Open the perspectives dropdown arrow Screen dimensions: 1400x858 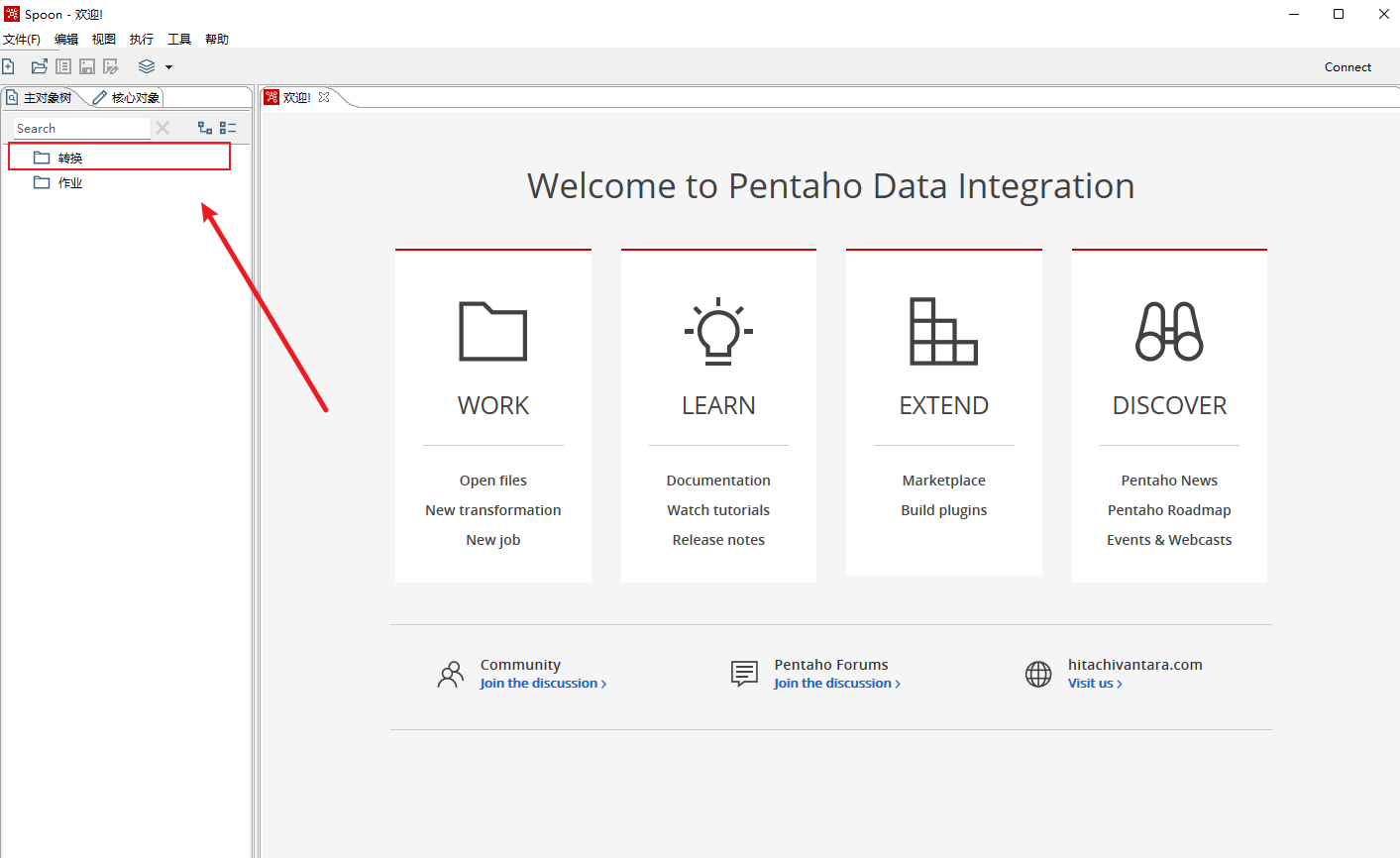168,67
